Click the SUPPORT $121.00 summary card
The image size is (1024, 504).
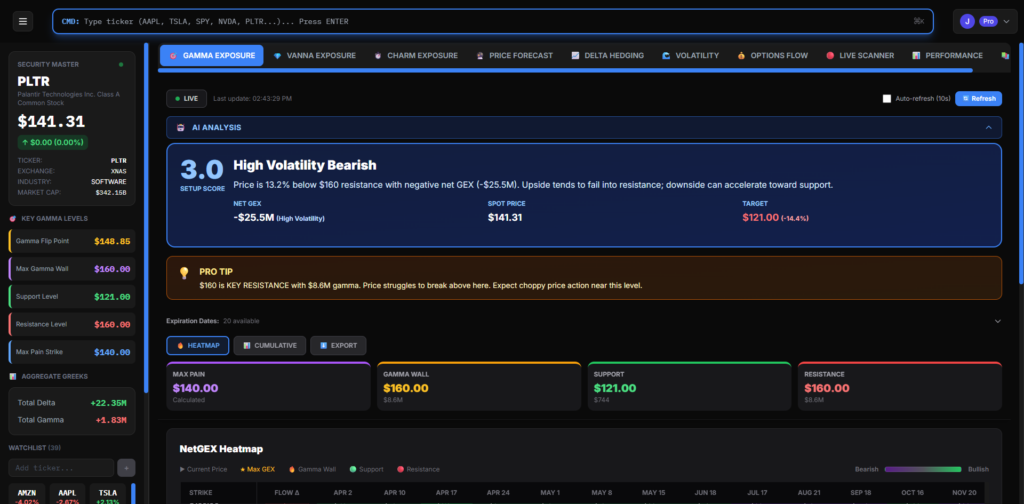coord(690,386)
